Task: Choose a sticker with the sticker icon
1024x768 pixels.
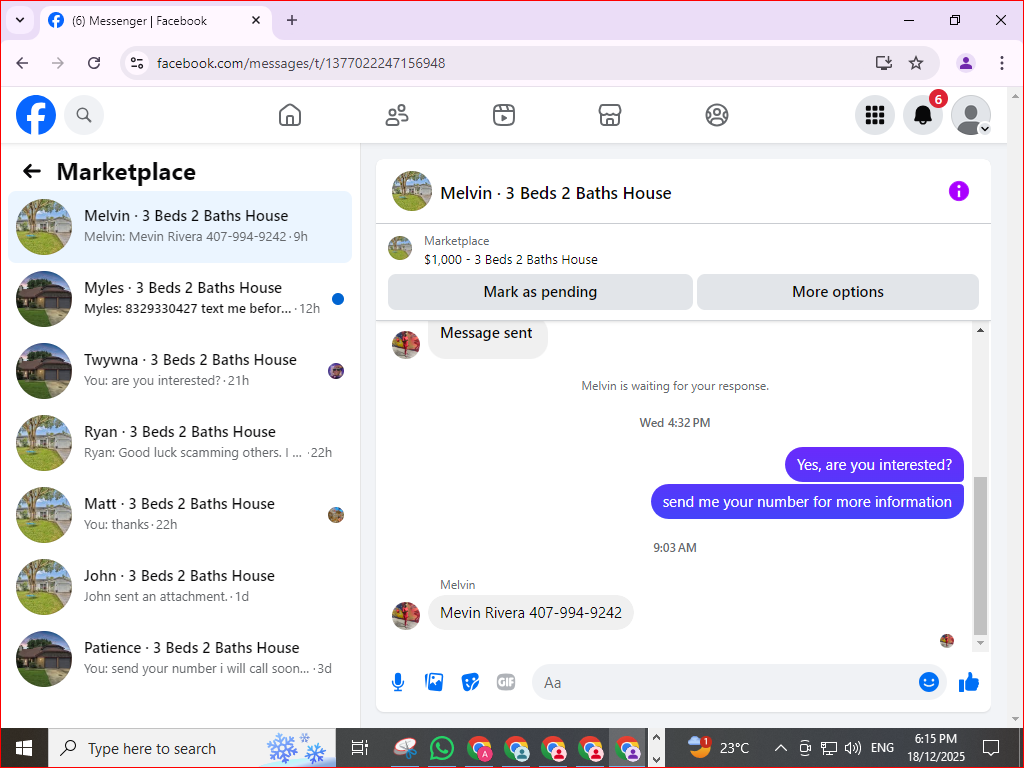Action: click(x=470, y=682)
